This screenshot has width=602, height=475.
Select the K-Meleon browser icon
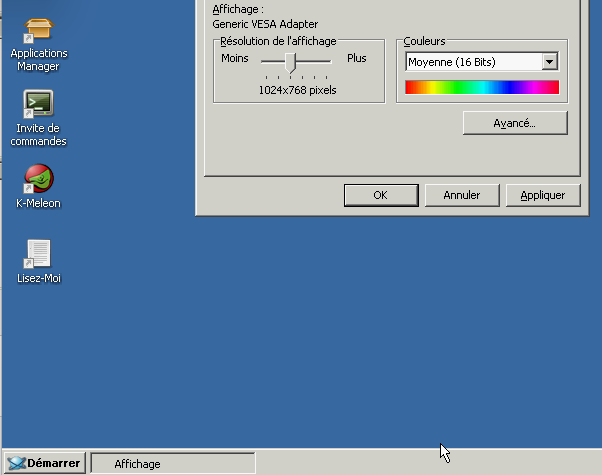tap(38, 179)
